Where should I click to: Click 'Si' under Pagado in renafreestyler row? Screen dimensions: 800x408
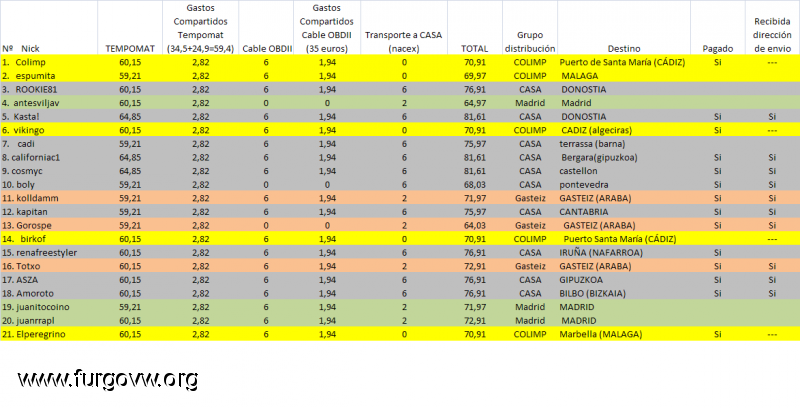(x=718, y=252)
